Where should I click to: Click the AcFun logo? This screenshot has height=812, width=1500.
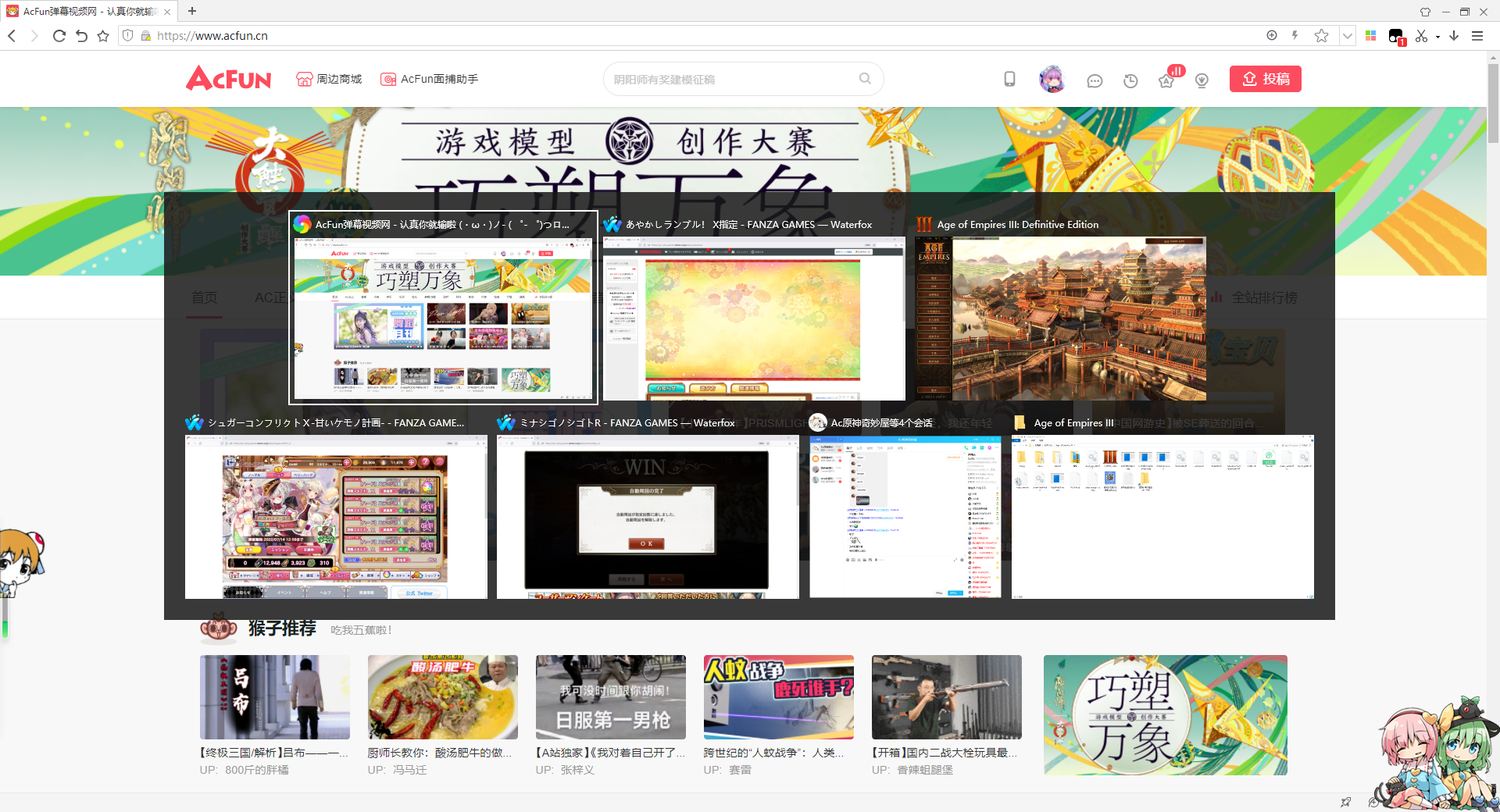228,79
